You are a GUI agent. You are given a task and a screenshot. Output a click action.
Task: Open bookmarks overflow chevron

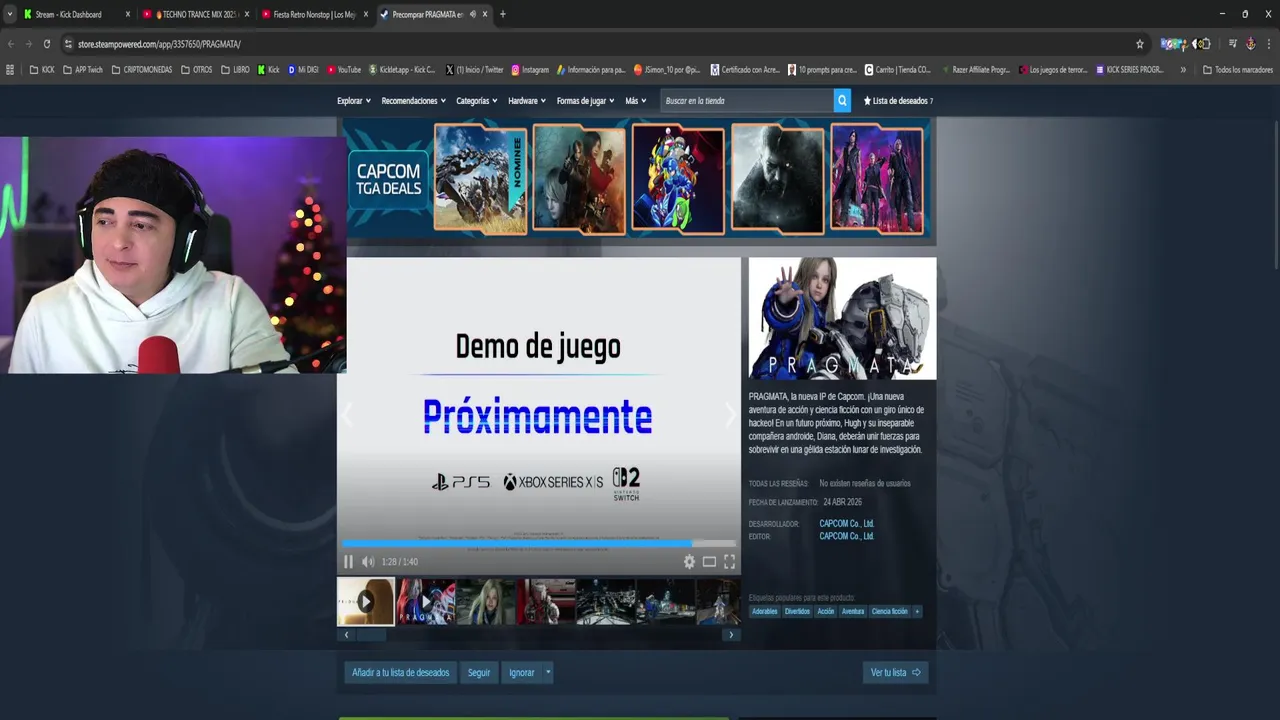(x=1183, y=70)
